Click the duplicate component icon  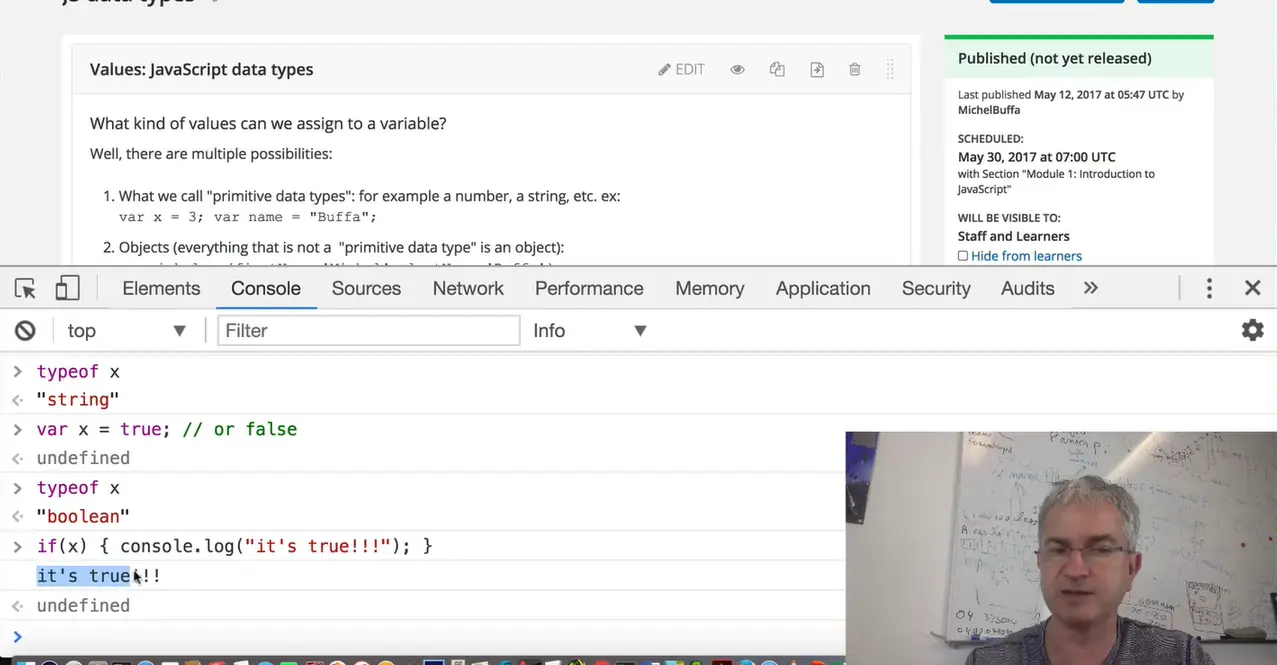pyautogui.click(x=777, y=69)
